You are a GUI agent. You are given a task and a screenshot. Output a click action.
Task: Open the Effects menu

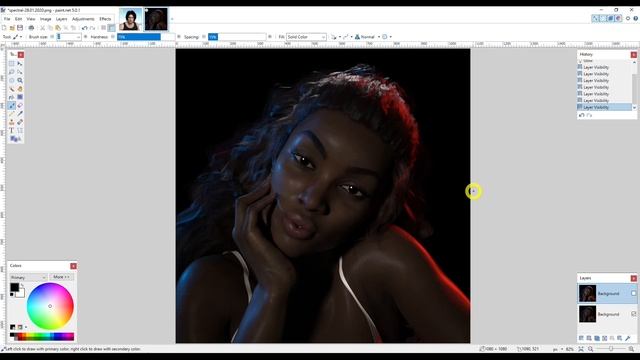pos(105,19)
